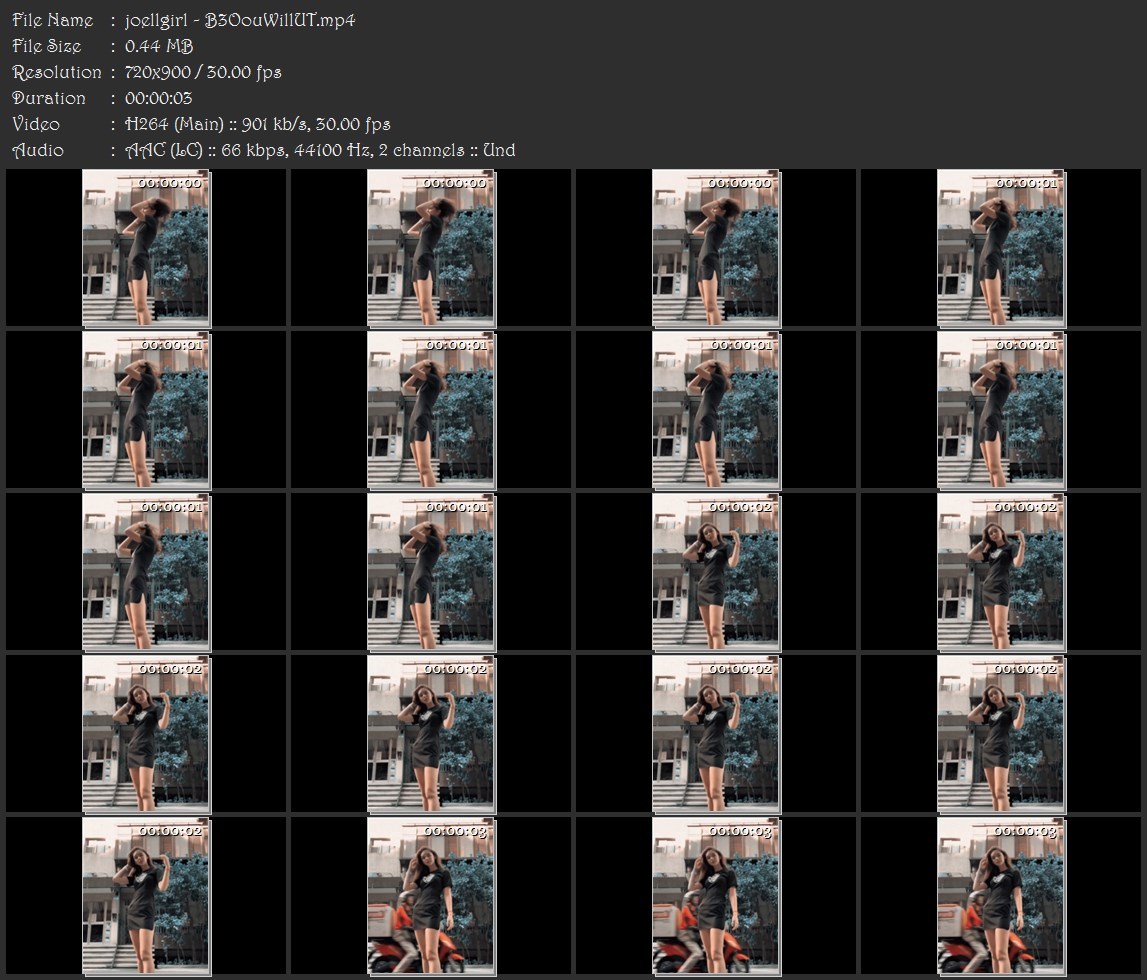Open second thumbnail in the bottom row
Viewport: 1147px width, 980px height.
(x=432, y=897)
